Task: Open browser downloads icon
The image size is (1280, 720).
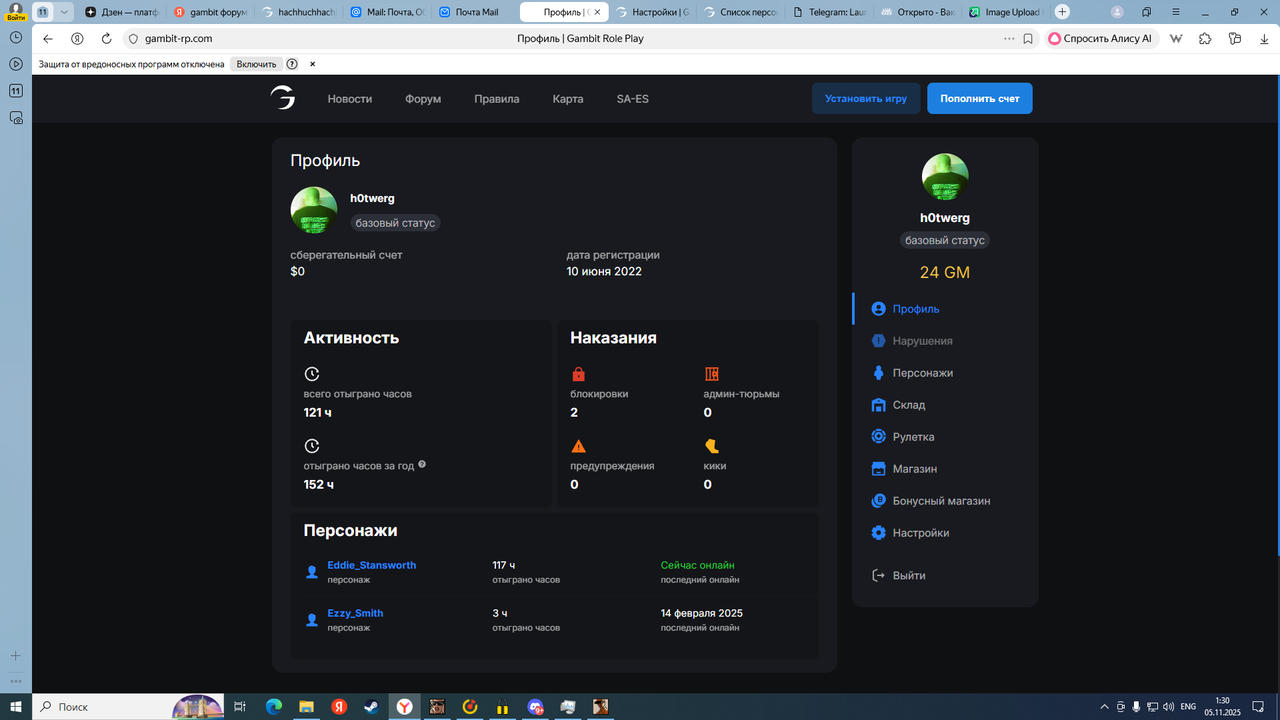Action: [x=1264, y=39]
